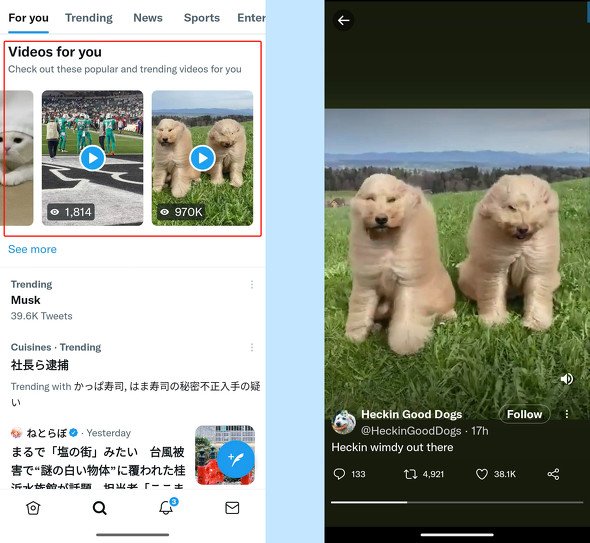Go back using the arrow in video view
Screen dimensions: 590x543
tap(343, 20)
